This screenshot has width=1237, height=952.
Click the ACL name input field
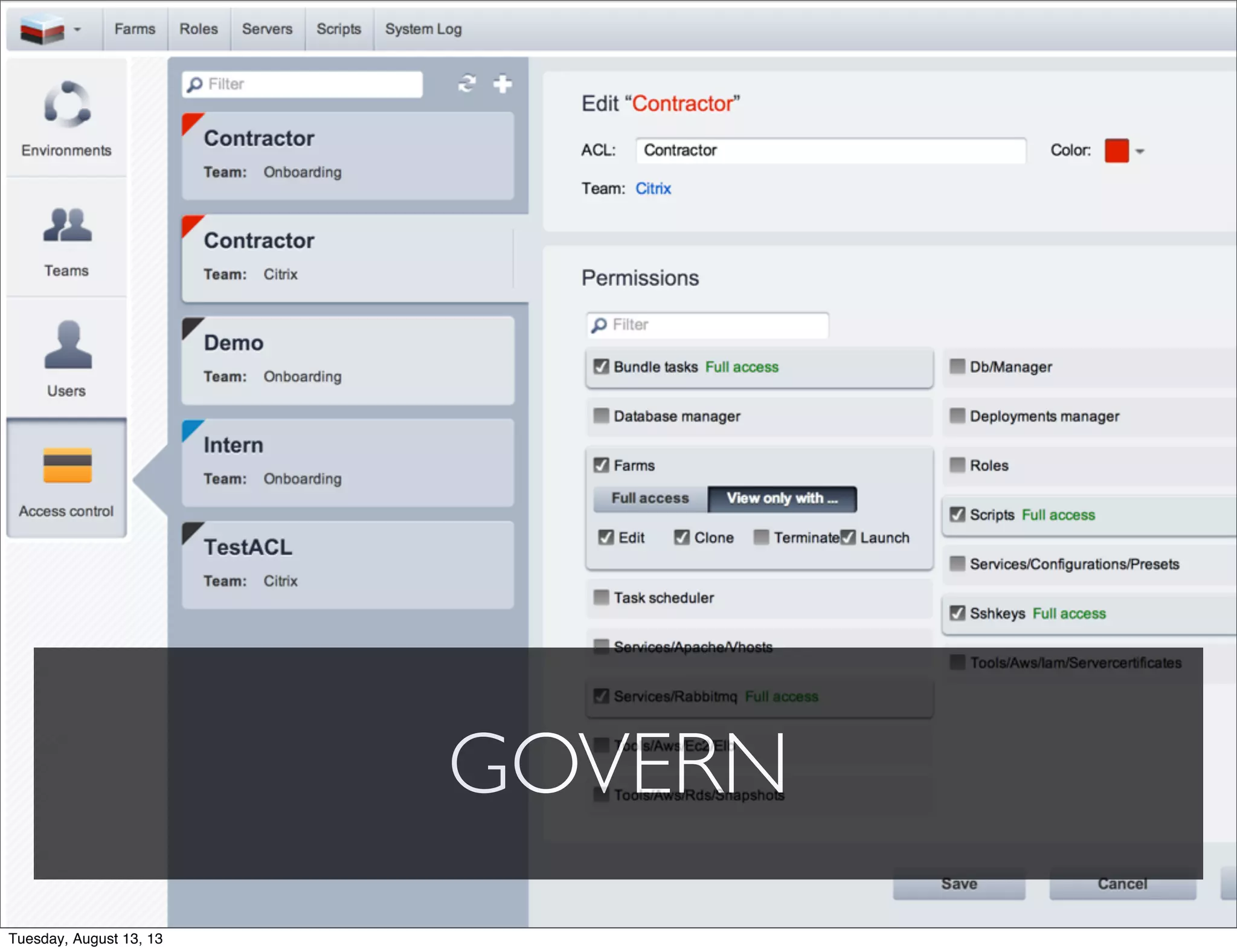(x=831, y=150)
